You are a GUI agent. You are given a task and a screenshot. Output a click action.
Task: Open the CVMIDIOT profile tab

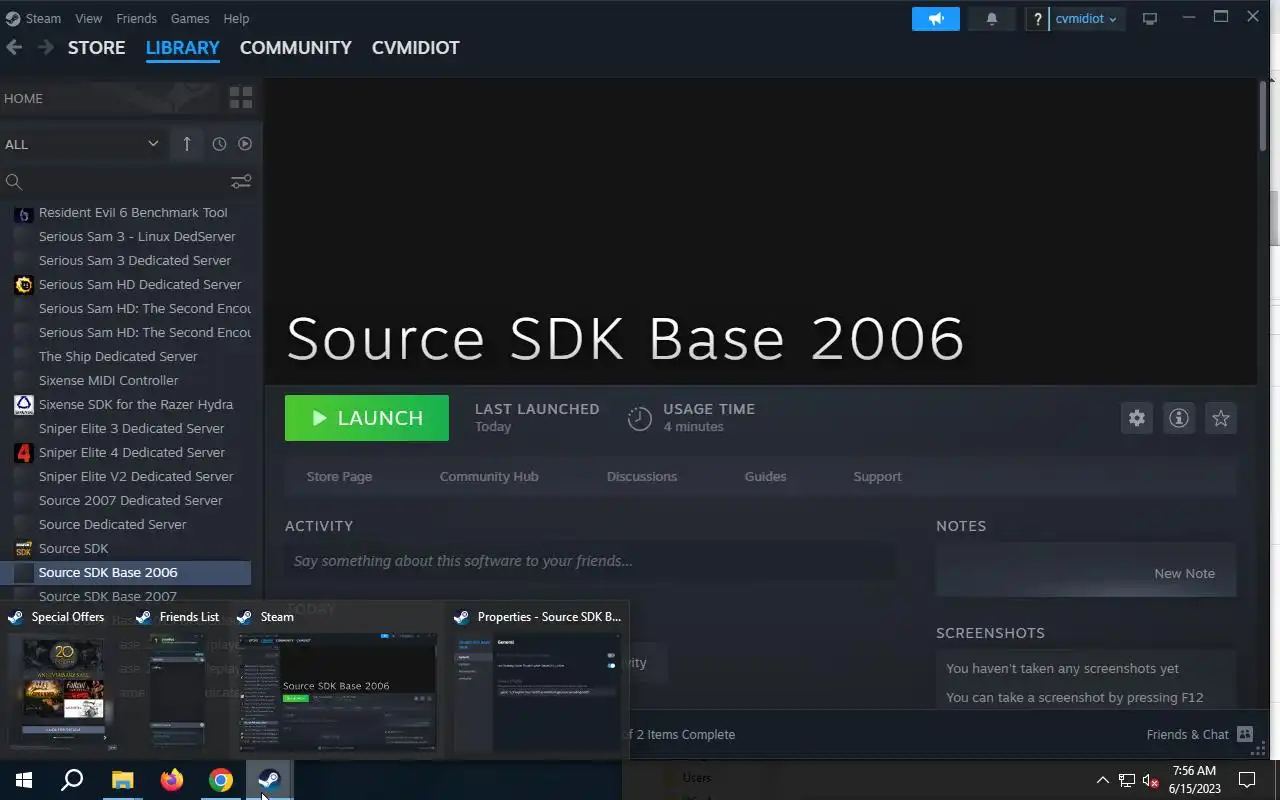pyautogui.click(x=416, y=47)
